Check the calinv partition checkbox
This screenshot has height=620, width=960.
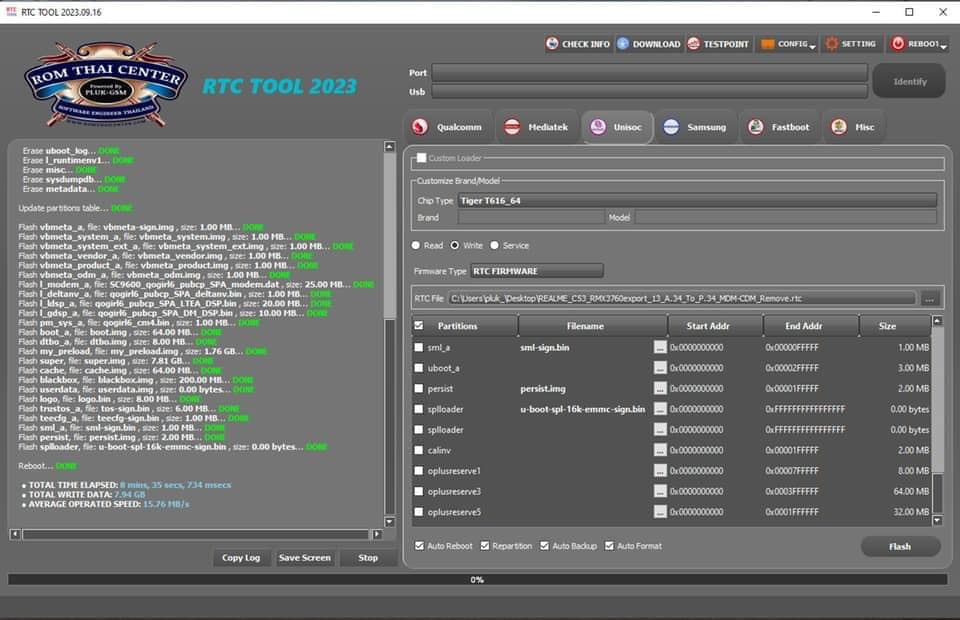(x=419, y=450)
